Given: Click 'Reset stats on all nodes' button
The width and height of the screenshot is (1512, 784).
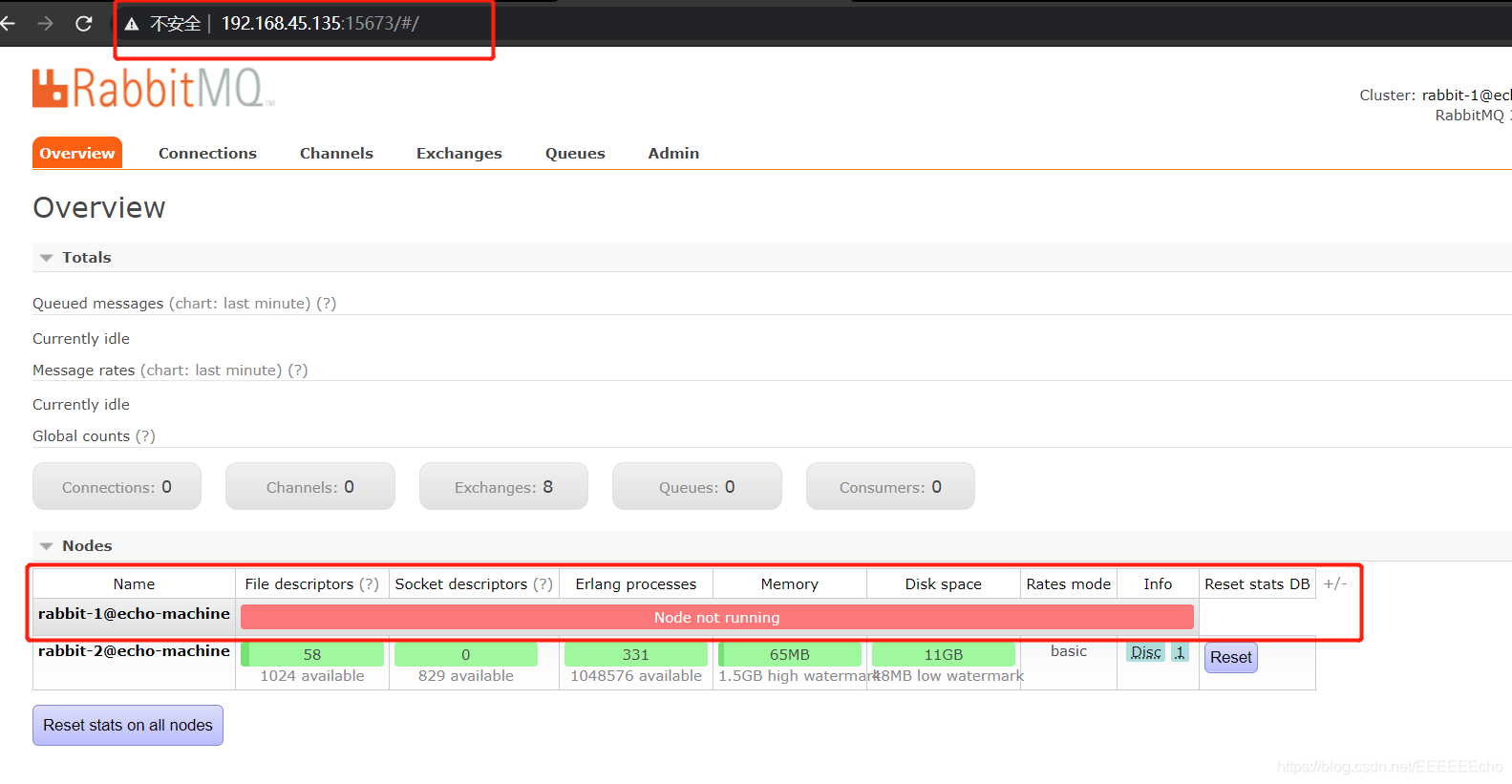Looking at the screenshot, I should pos(128,725).
